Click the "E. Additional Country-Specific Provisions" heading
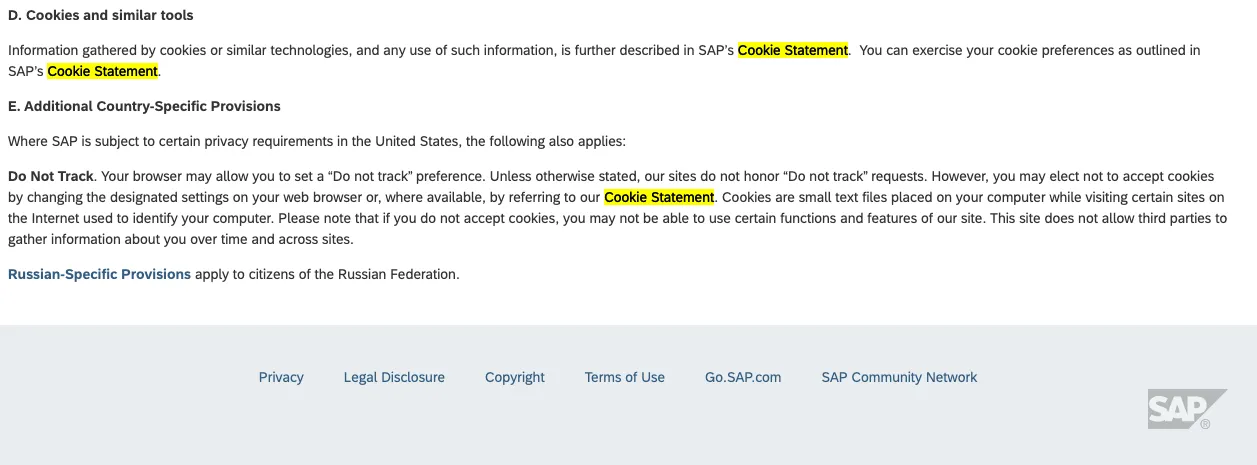1257x465 pixels. point(144,106)
